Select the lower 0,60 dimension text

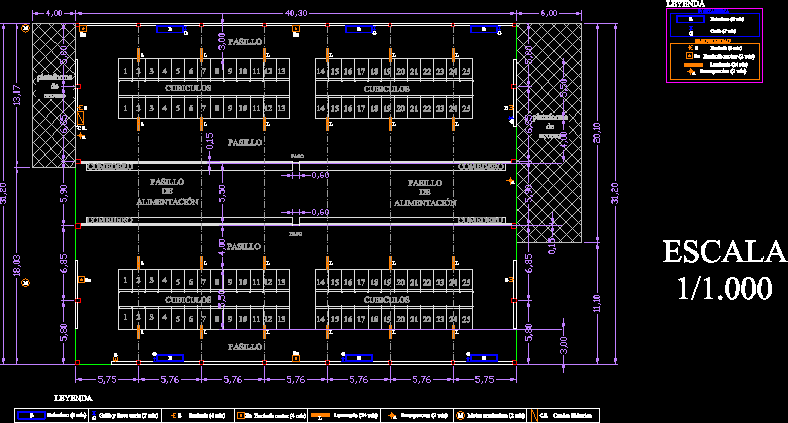(320, 212)
